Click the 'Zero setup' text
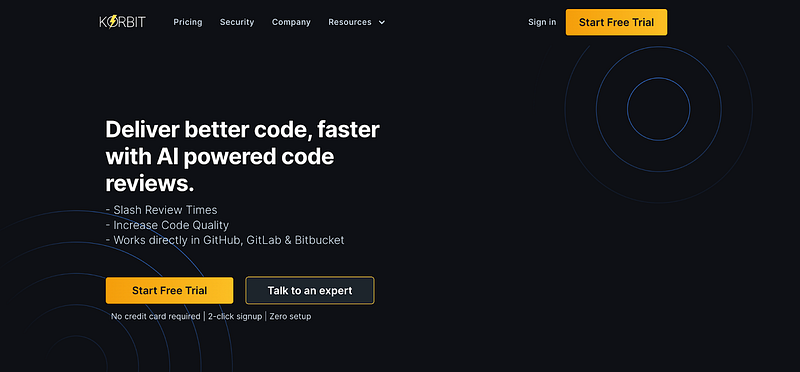 (290, 316)
